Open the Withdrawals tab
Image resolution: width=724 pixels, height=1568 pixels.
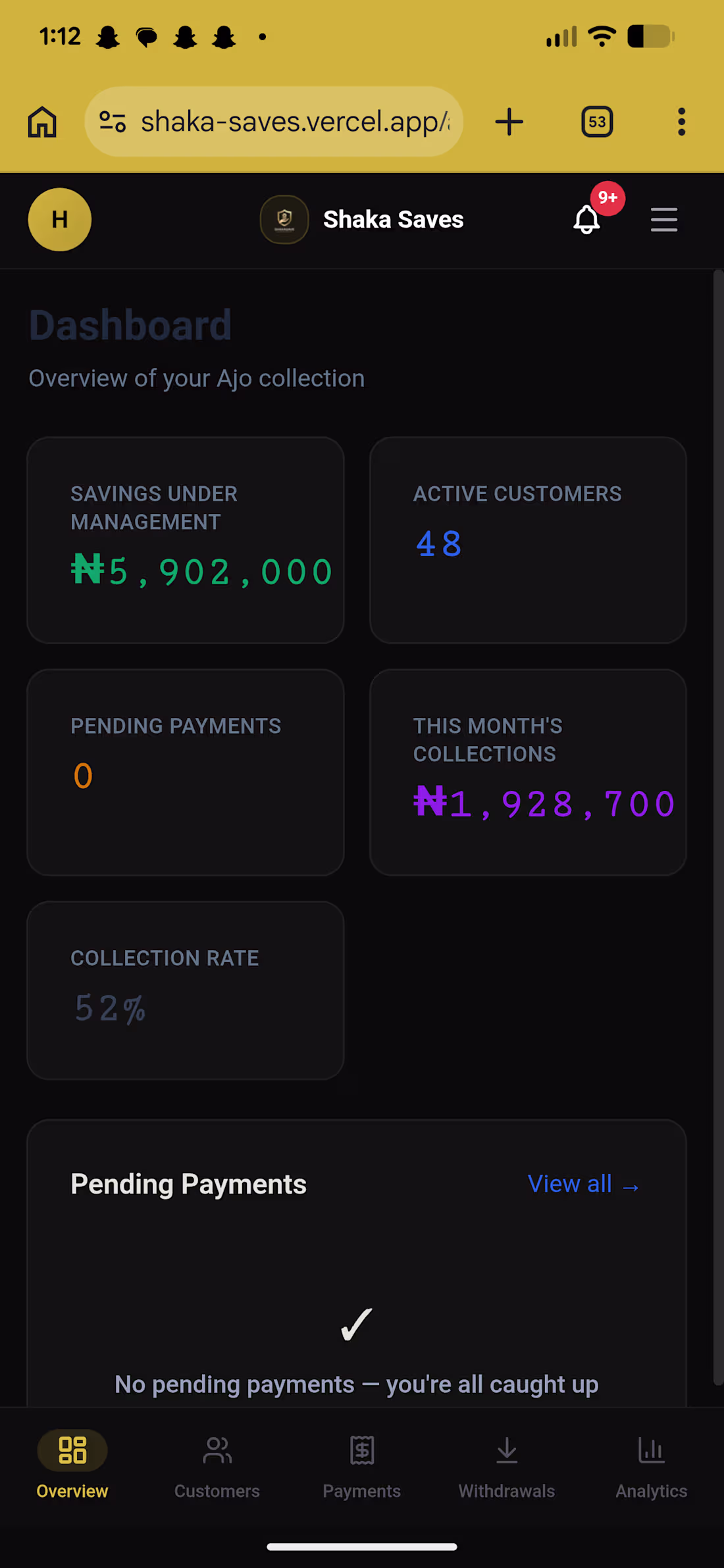(507, 1467)
